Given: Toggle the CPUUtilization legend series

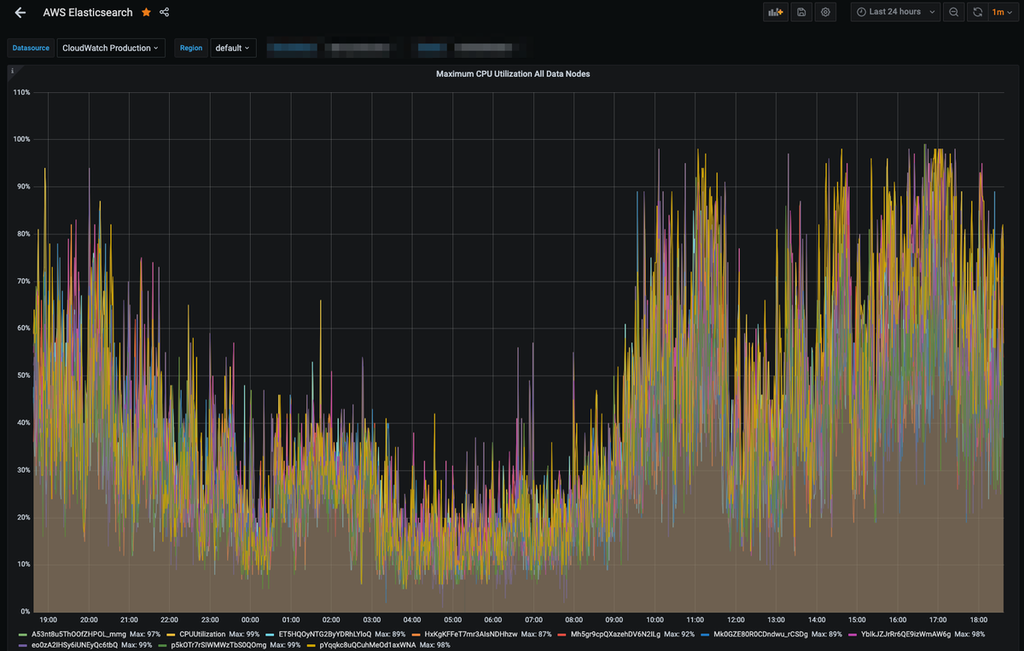Looking at the screenshot, I should click(202, 634).
